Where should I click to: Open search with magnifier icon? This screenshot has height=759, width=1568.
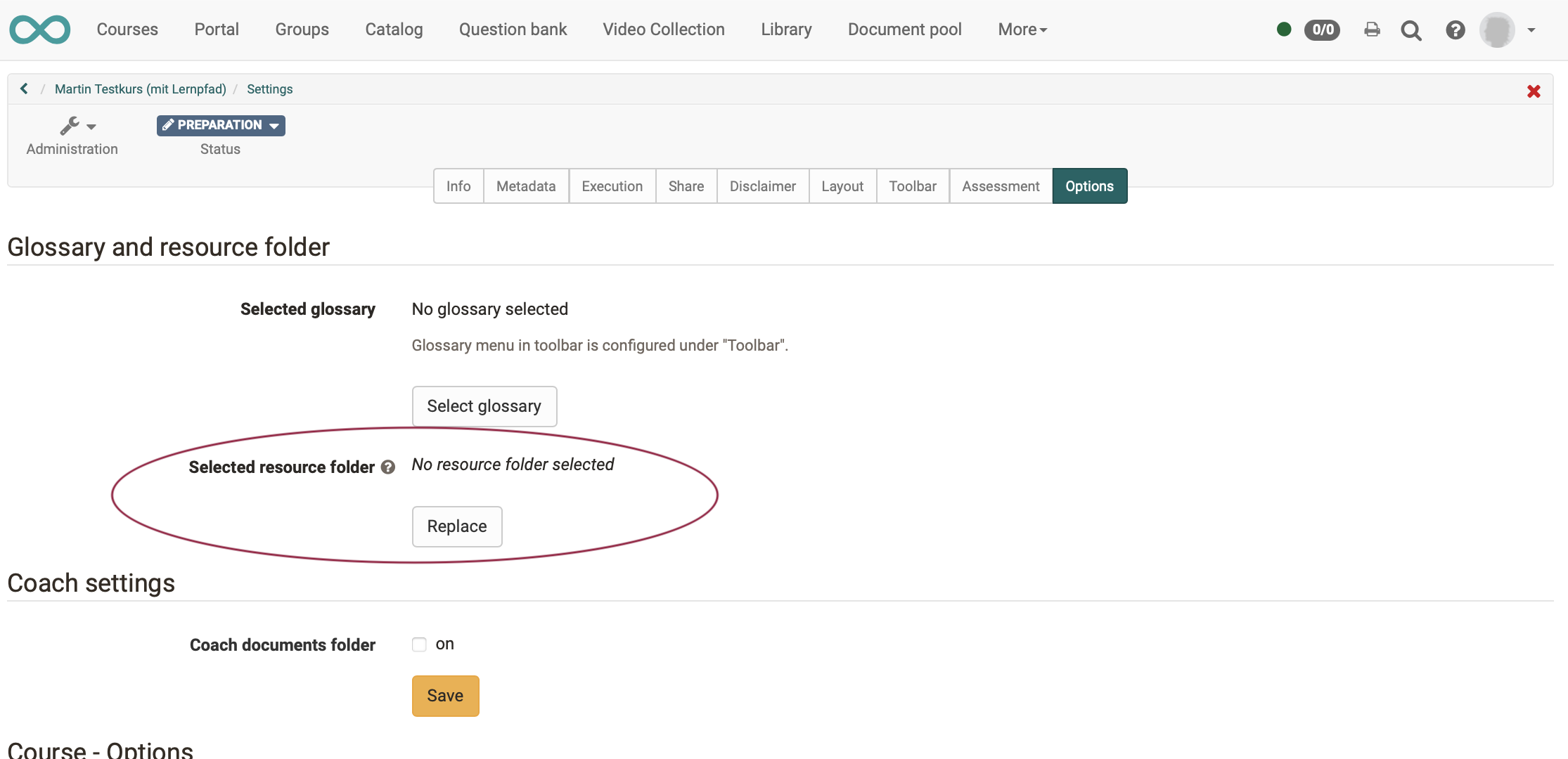(x=1410, y=30)
